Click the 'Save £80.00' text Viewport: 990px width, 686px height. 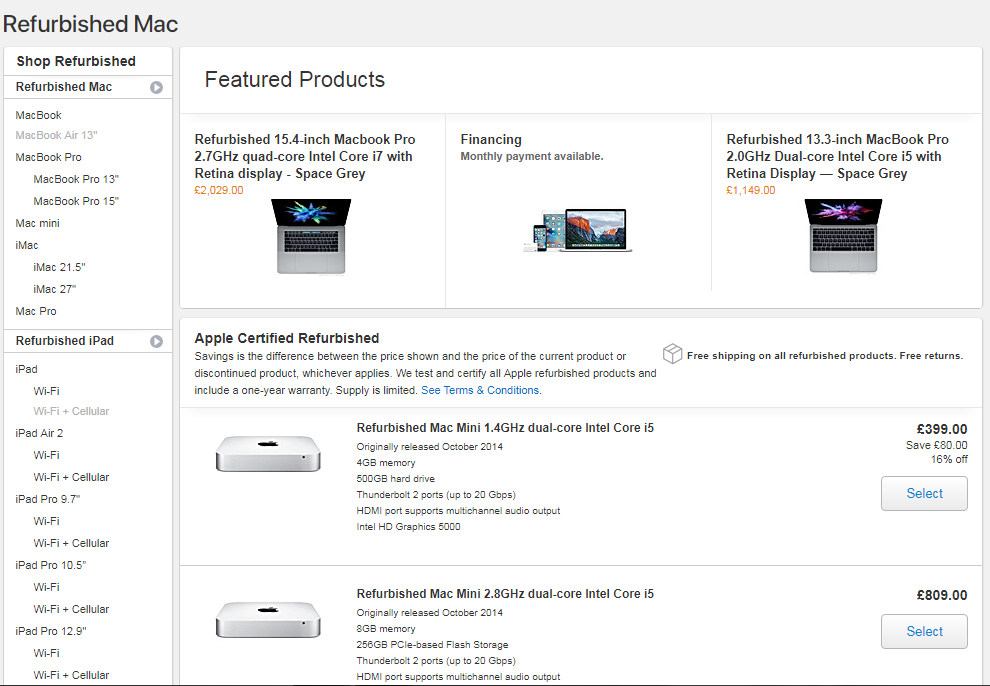936,446
